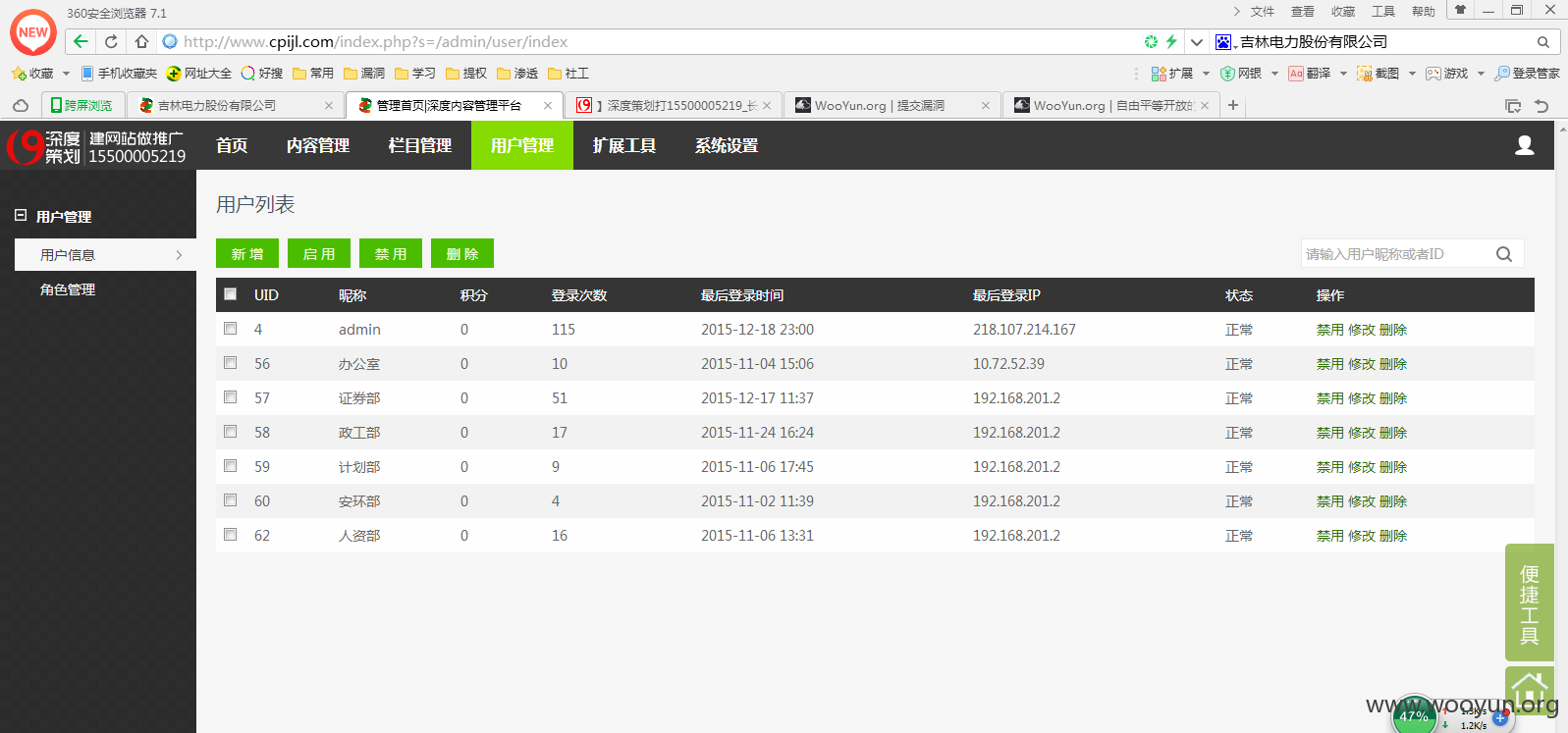This screenshot has height=733, width=1568.
Task: Open the 收藏 dropdown arrow
Action: (x=66, y=74)
